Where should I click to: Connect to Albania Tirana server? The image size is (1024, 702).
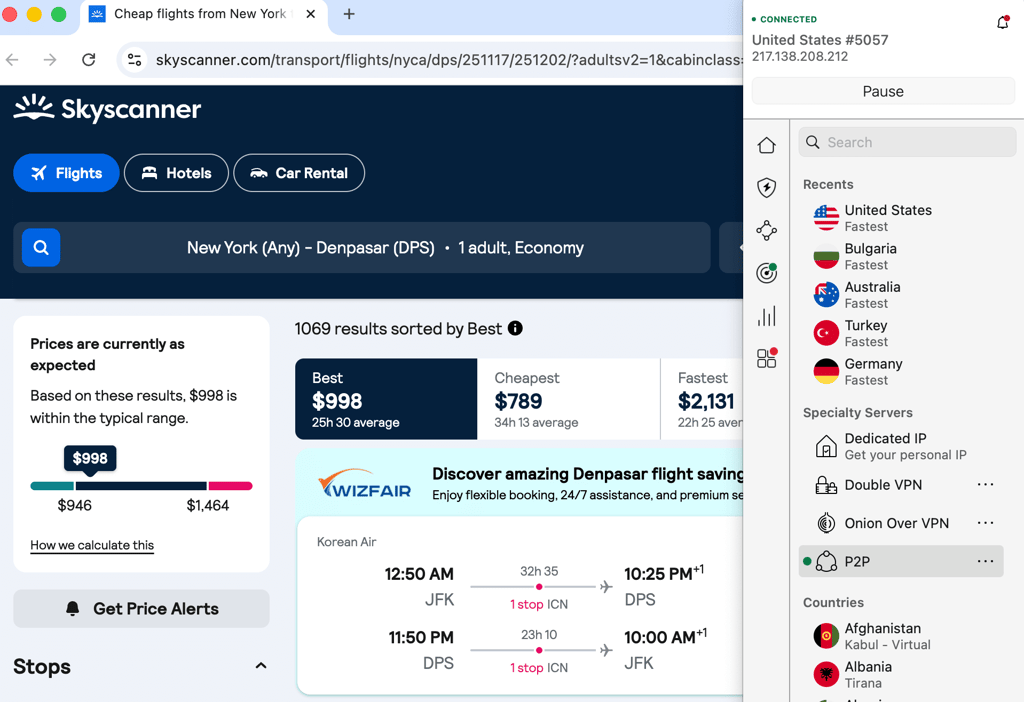[901, 675]
